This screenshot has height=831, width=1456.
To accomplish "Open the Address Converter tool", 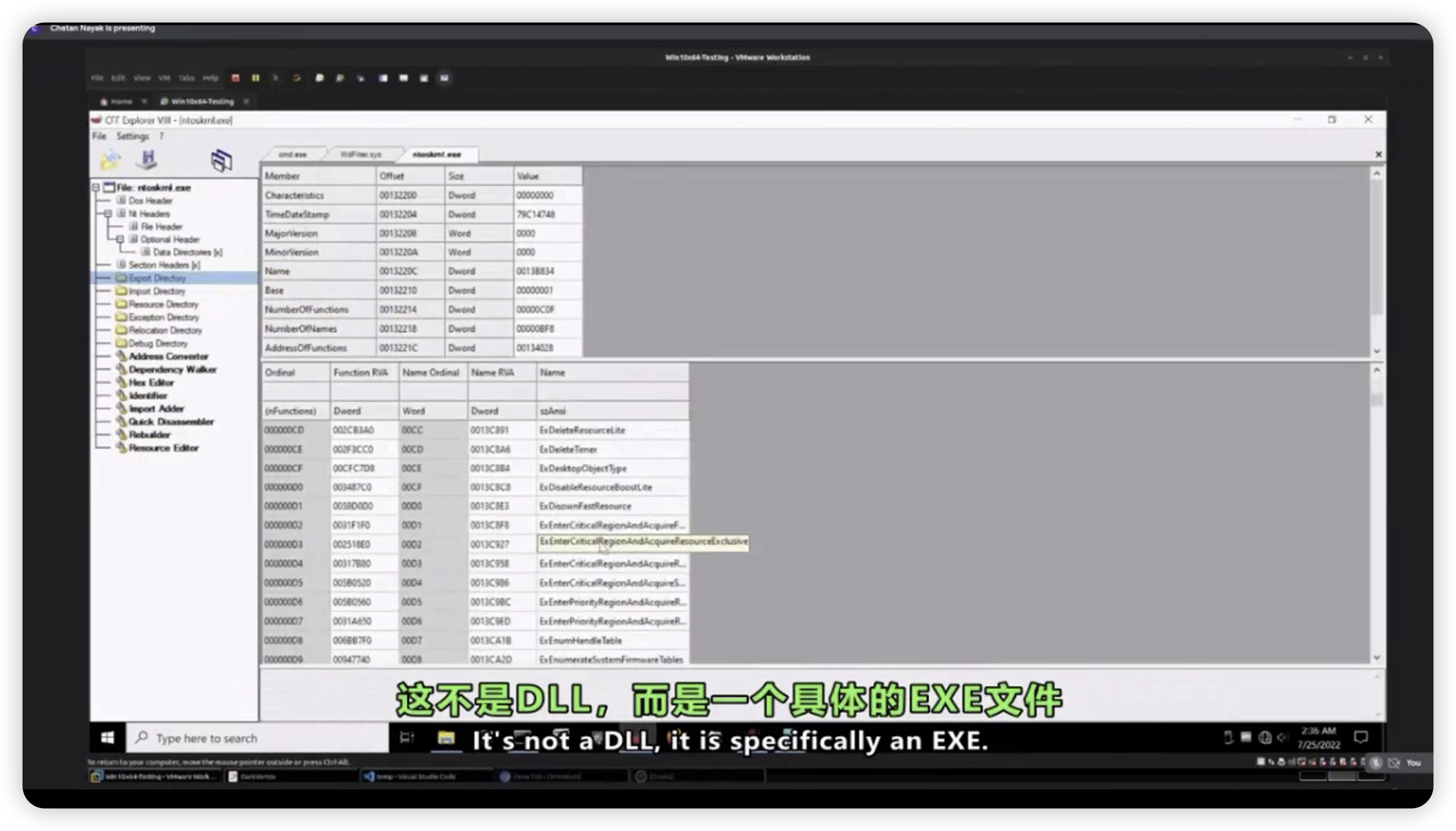I will pyautogui.click(x=168, y=357).
